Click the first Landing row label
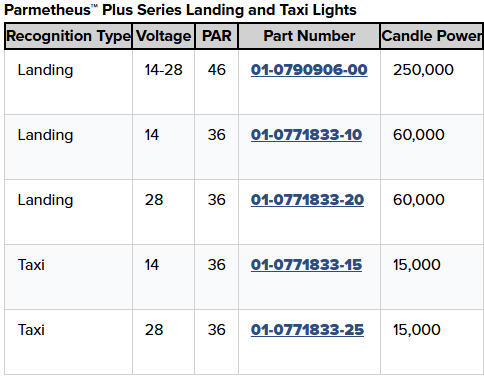Screen dimensions: 484x376 click(45, 70)
